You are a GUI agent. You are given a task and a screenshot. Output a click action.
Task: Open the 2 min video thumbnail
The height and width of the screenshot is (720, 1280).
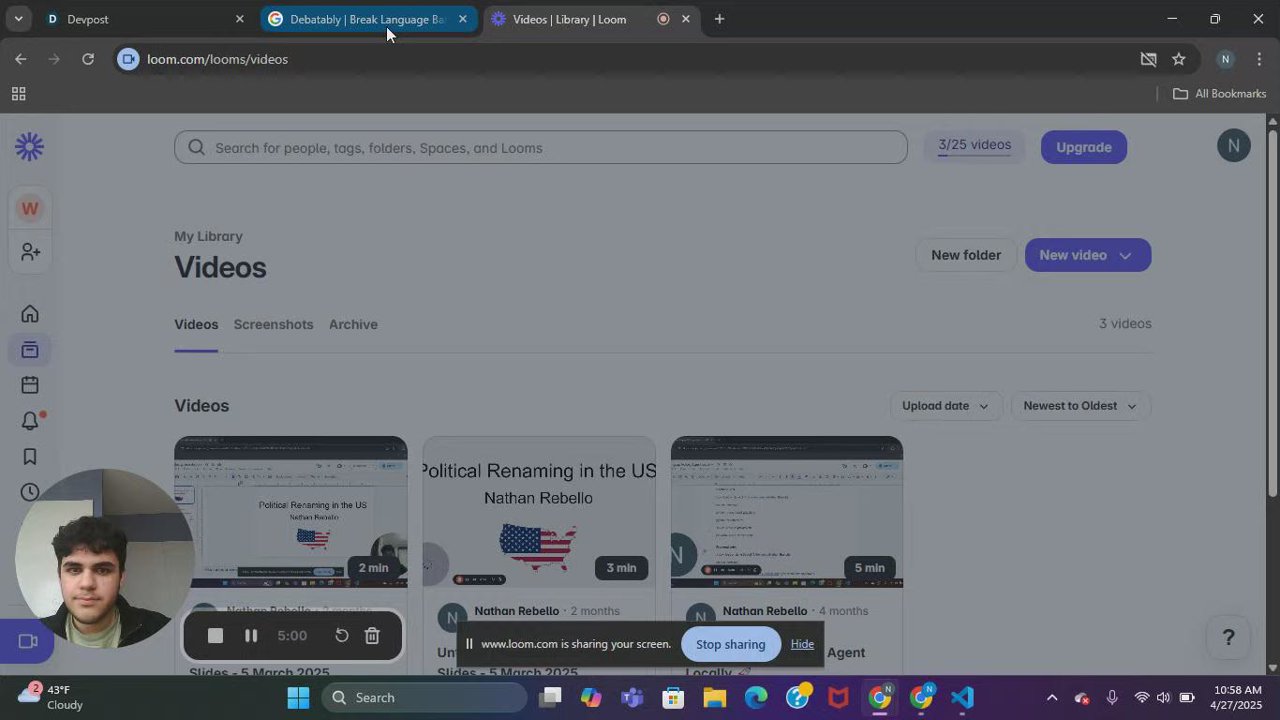tap(291, 512)
